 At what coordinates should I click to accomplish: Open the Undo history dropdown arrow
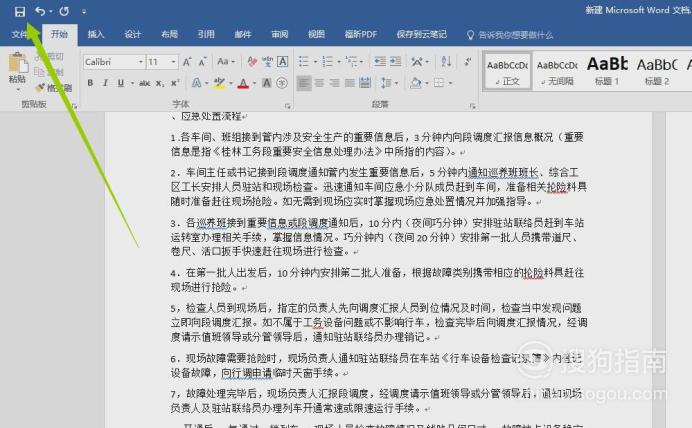tap(51, 11)
